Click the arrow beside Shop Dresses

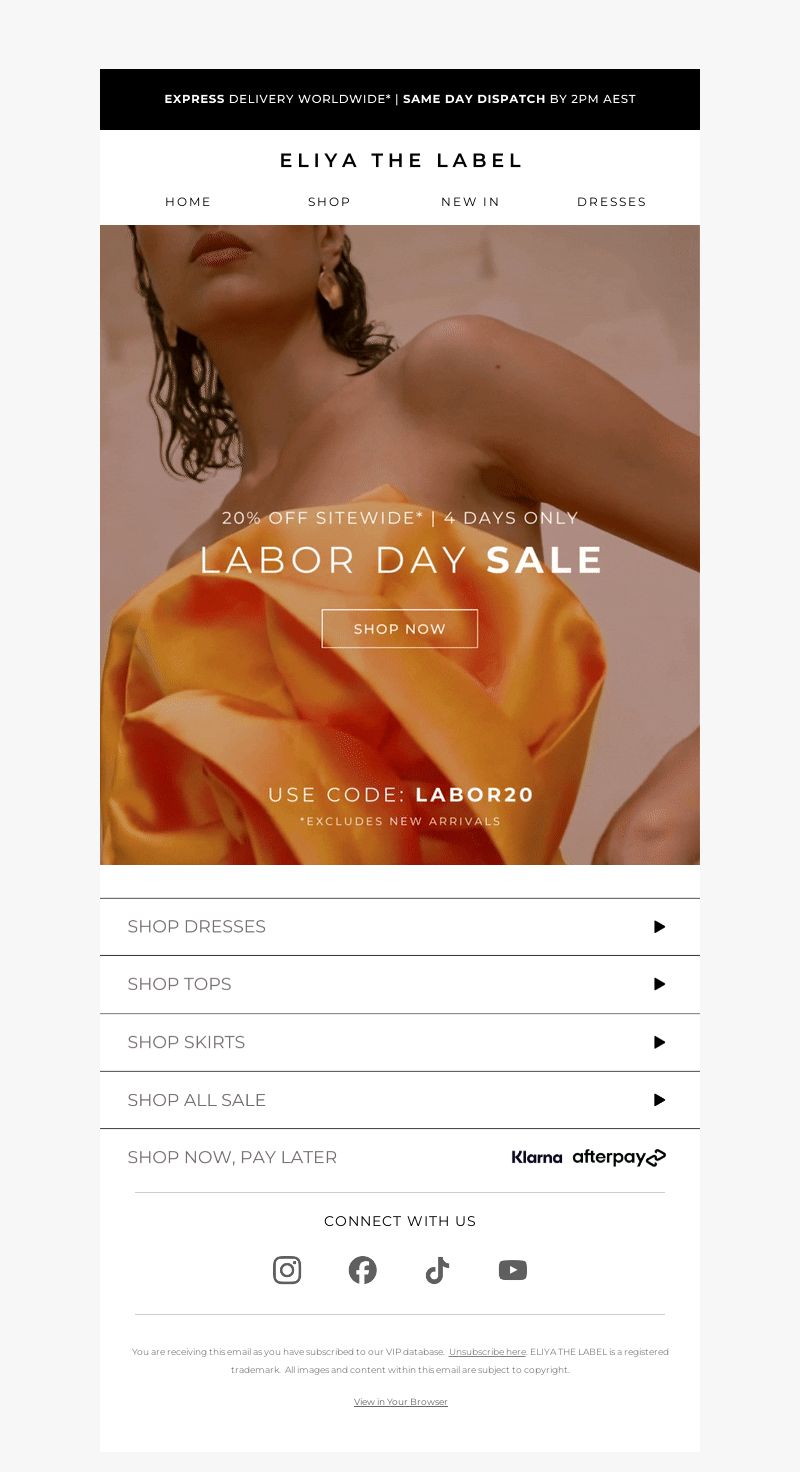pyautogui.click(x=659, y=927)
